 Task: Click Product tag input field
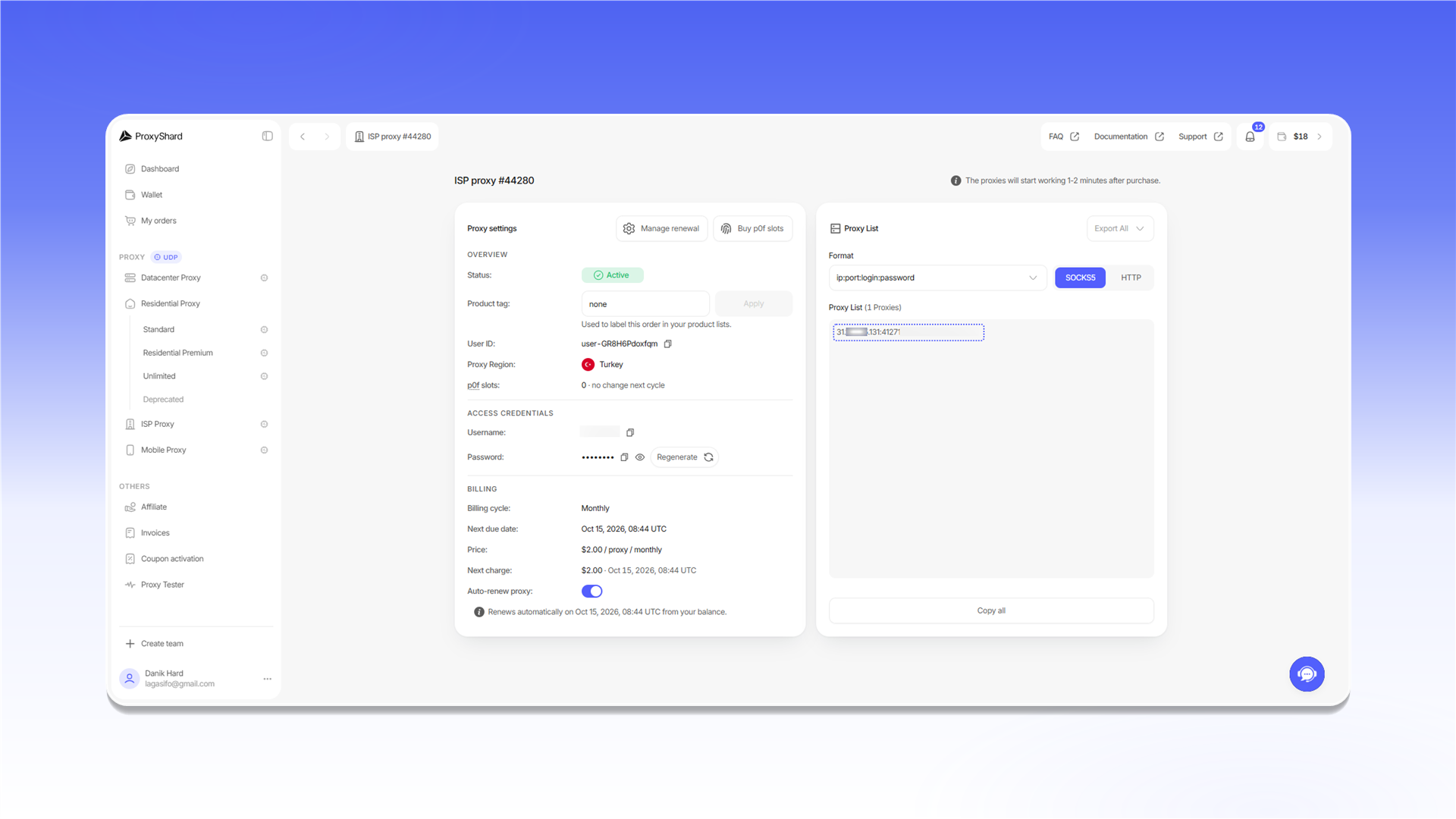[x=645, y=304]
